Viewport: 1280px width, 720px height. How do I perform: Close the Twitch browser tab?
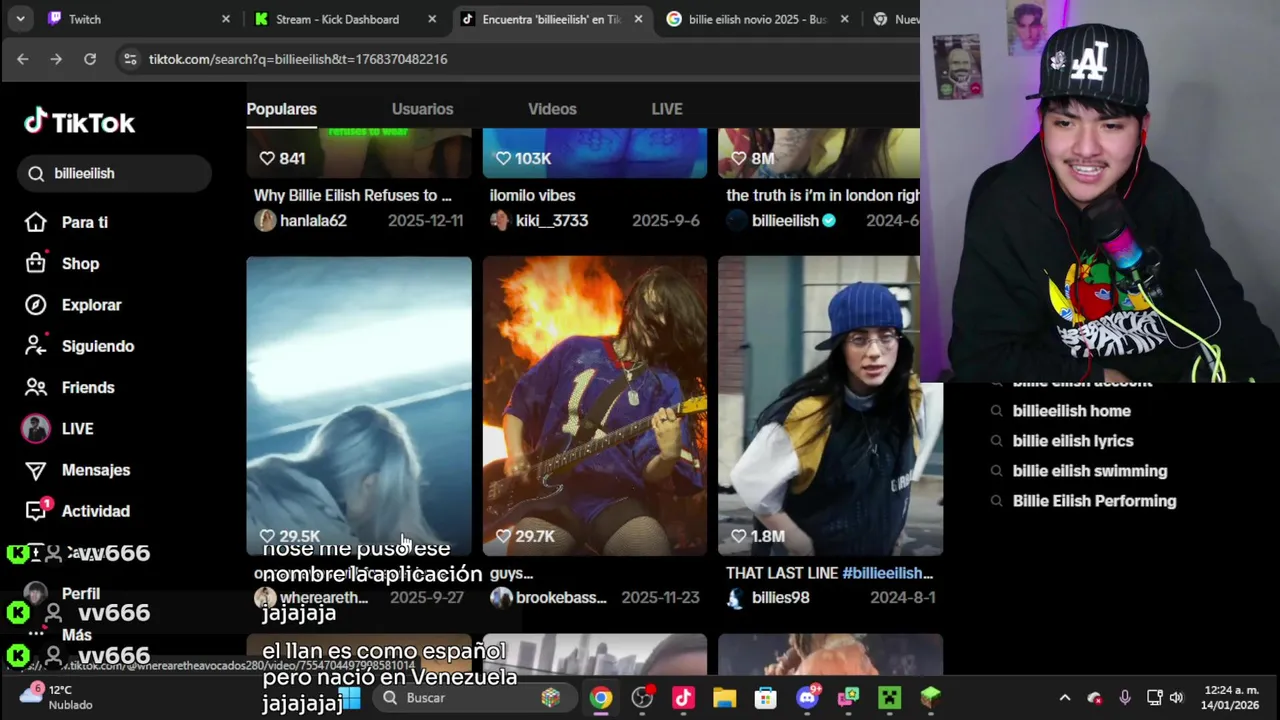click(225, 19)
